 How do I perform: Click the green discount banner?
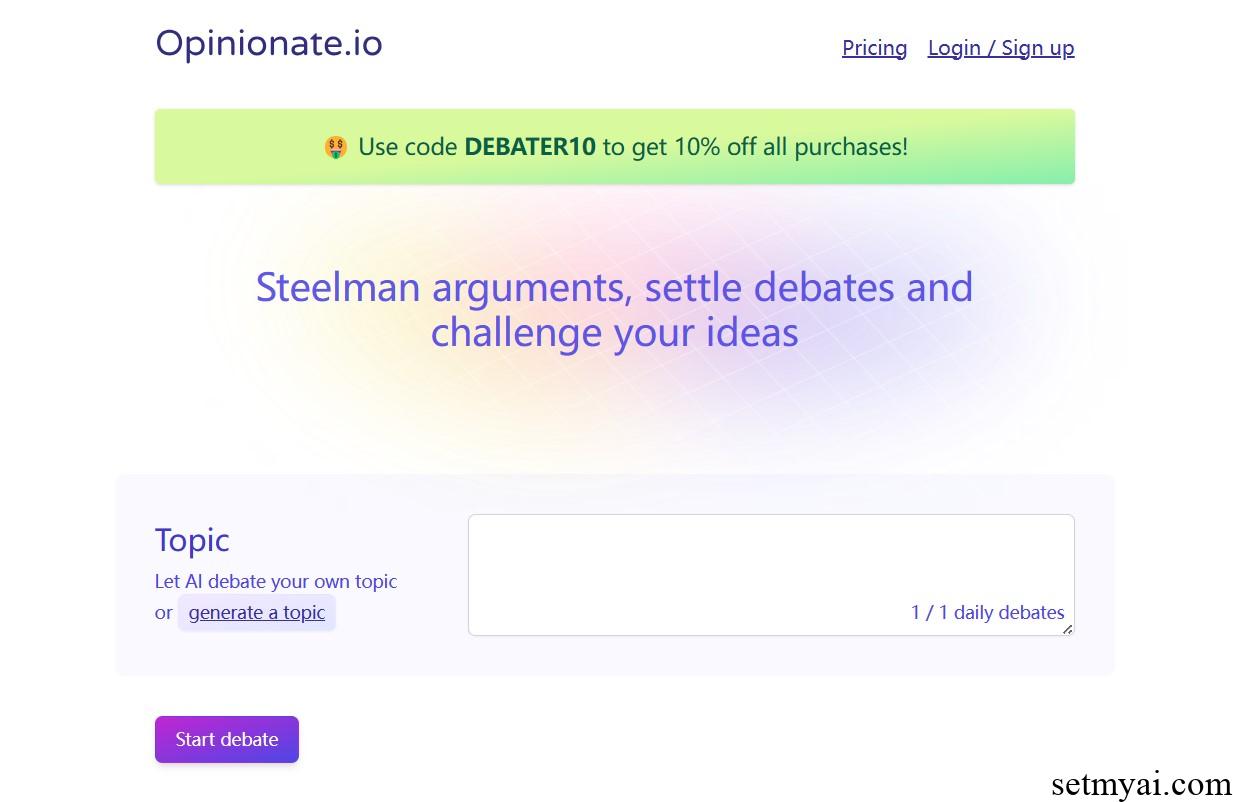click(615, 147)
